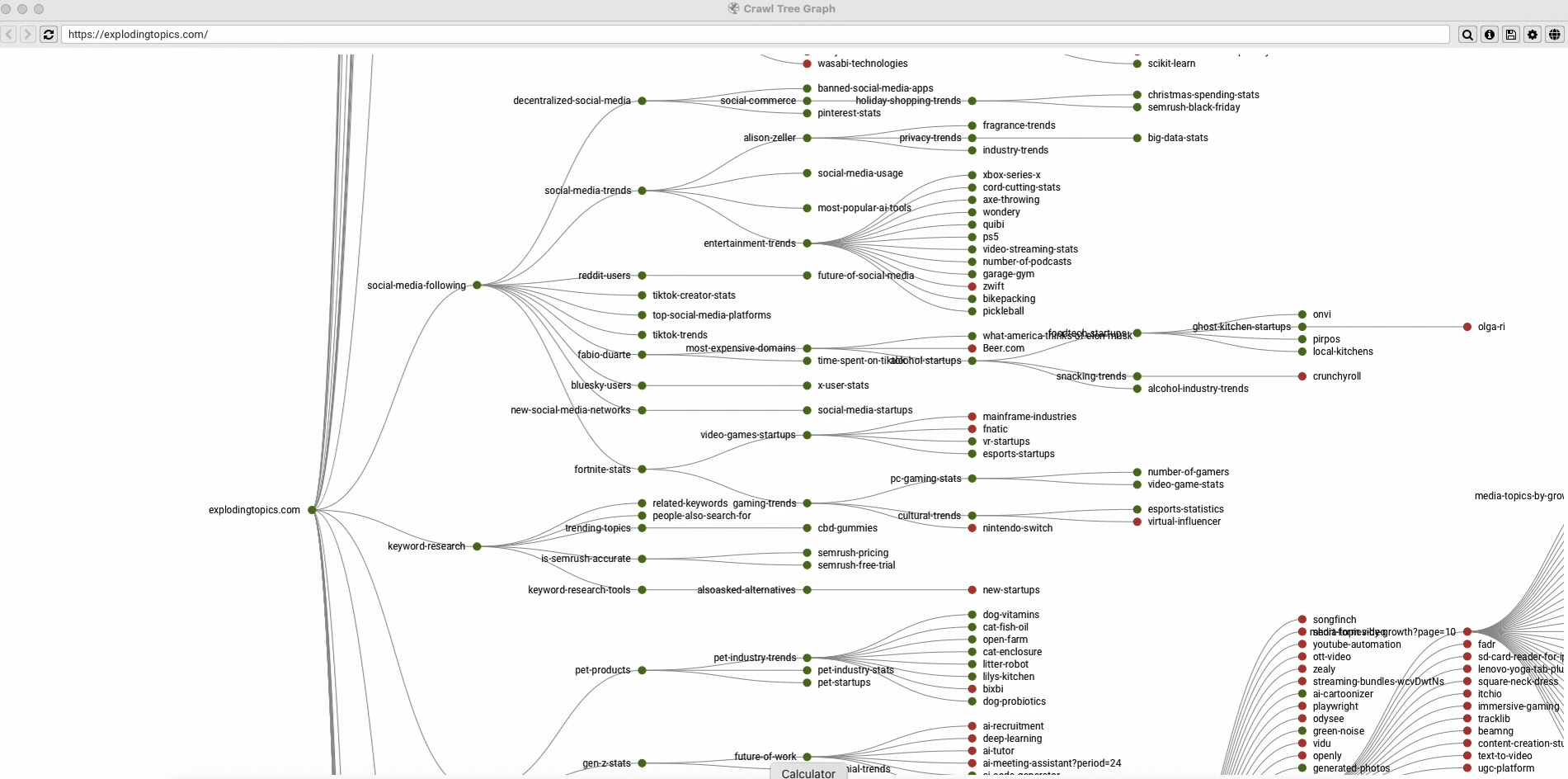Viewport: 1568px width, 779px height.
Task: Click the pickleball label
Action: (1003, 311)
